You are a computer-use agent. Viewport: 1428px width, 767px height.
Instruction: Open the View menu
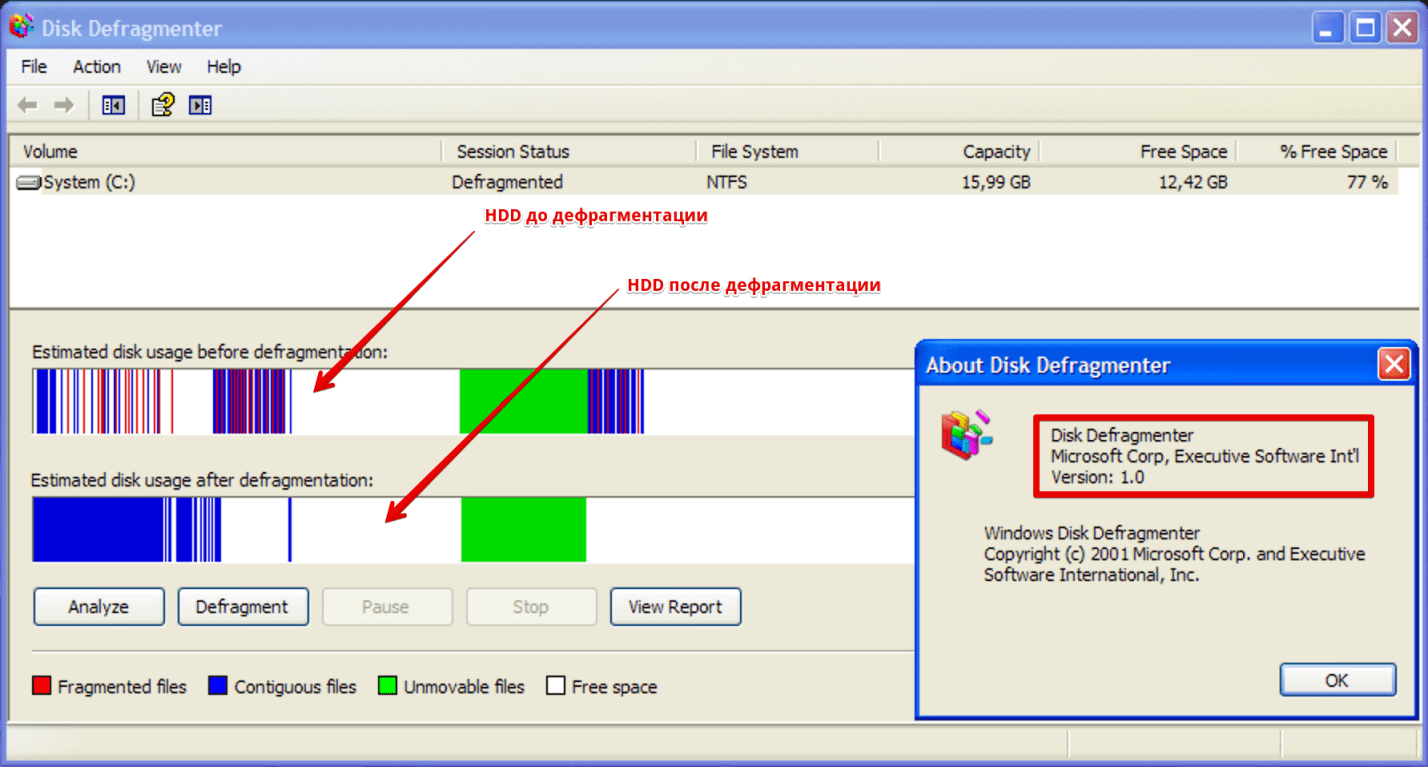coord(164,67)
